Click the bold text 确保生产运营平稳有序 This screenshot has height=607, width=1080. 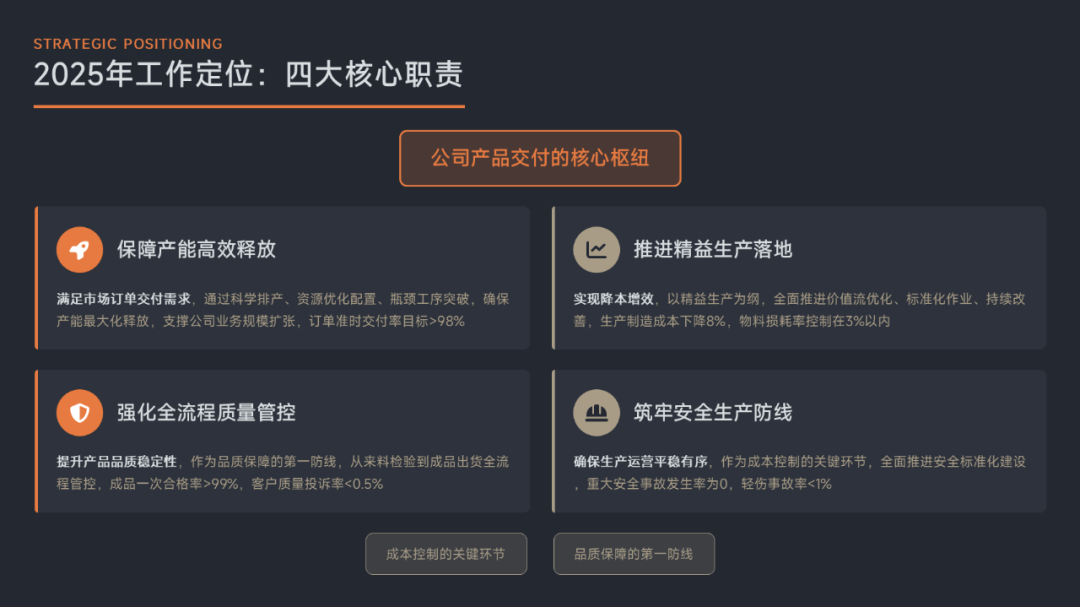(641, 462)
